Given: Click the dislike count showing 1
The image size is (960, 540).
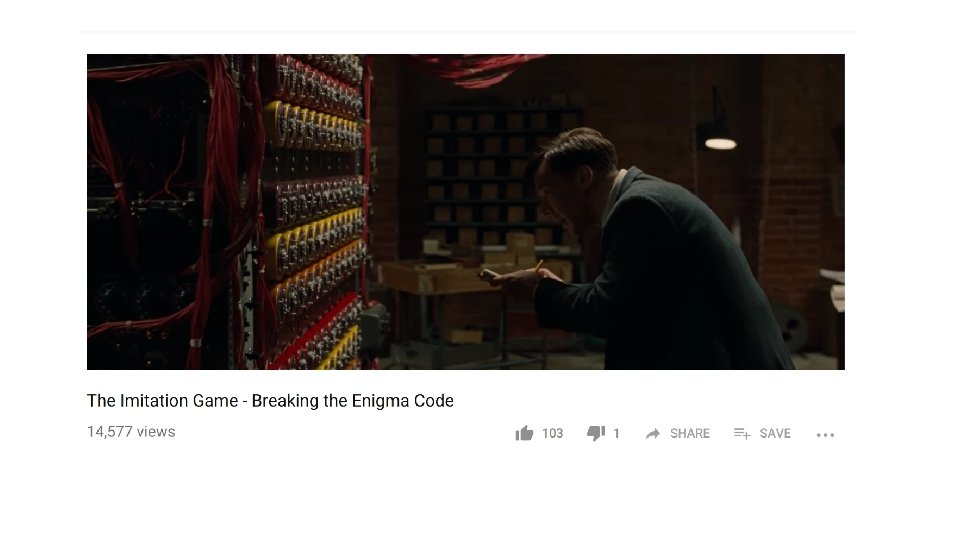Looking at the screenshot, I should 617,433.
